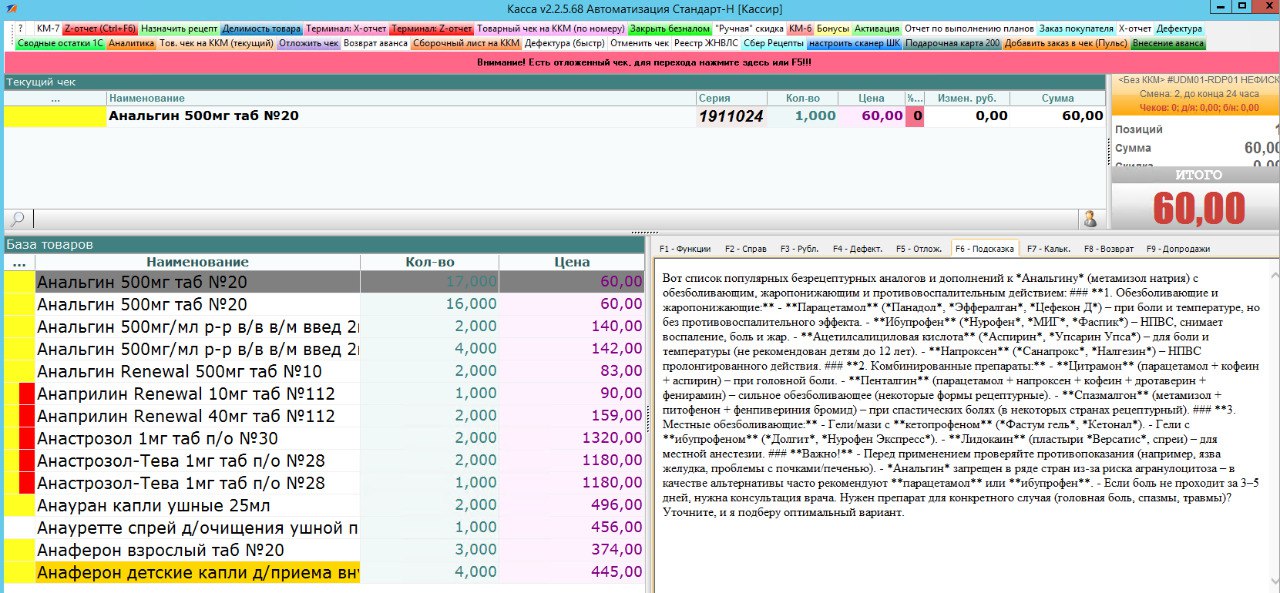Click the app icon in title bar
Image resolution: width=1280 pixels, height=593 pixels.
coord(9,9)
